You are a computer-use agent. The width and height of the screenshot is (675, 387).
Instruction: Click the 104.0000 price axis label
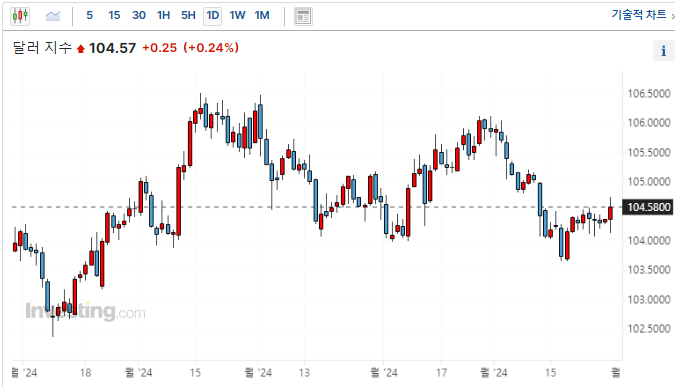(x=649, y=241)
